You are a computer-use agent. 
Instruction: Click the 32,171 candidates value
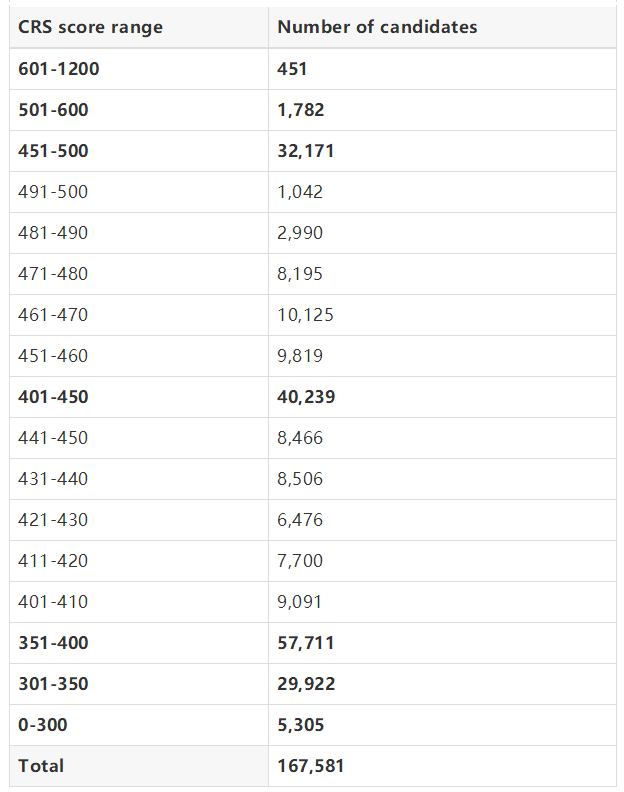(x=306, y=151)
